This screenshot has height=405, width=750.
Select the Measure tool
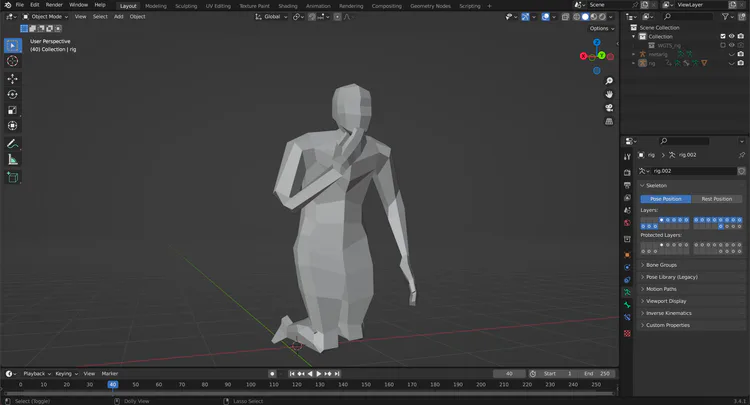[13, 160]
